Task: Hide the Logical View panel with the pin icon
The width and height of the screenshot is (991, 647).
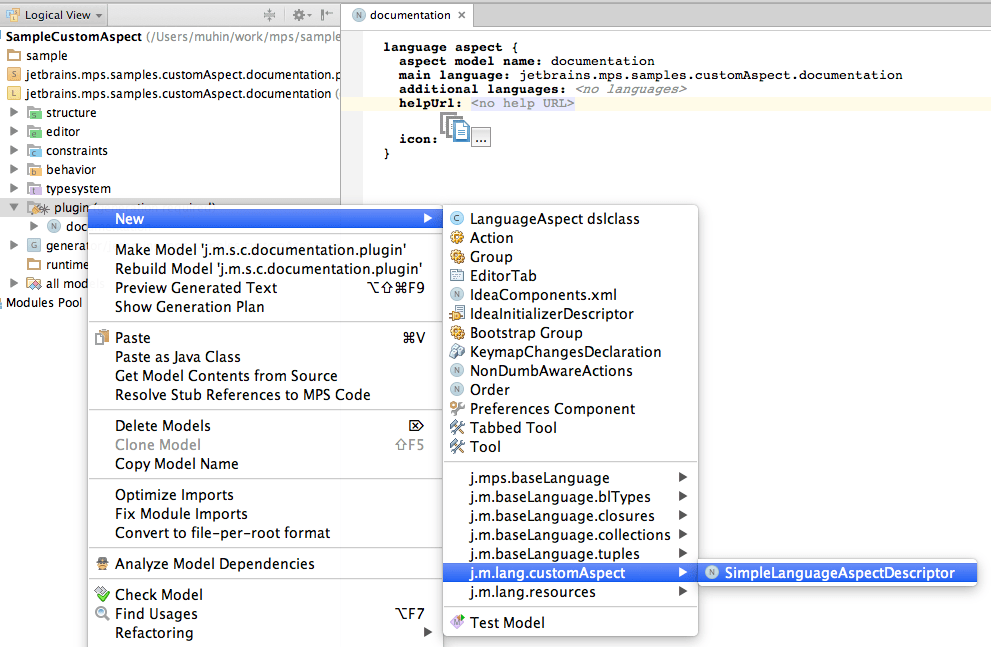Action: click(x=327, y=15)
